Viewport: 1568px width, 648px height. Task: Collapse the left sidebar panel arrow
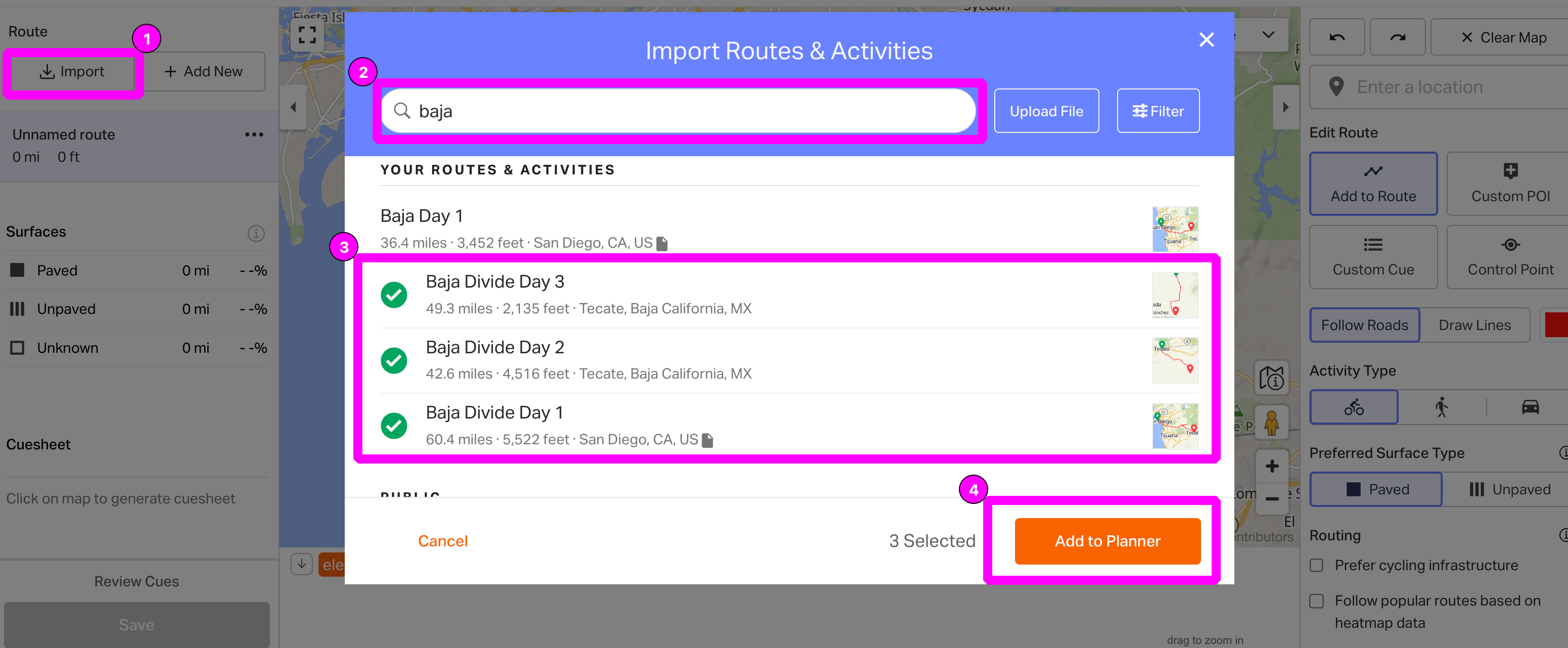tap(293, 108)
